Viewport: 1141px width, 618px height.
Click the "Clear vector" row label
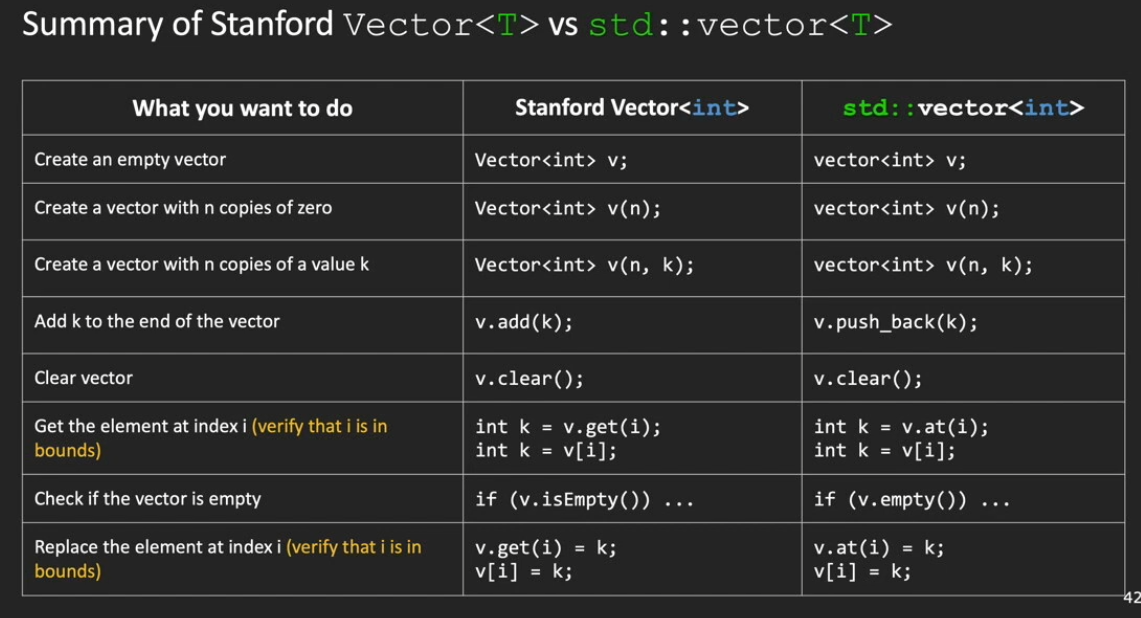pyautogui.click(x=83, y=378)
